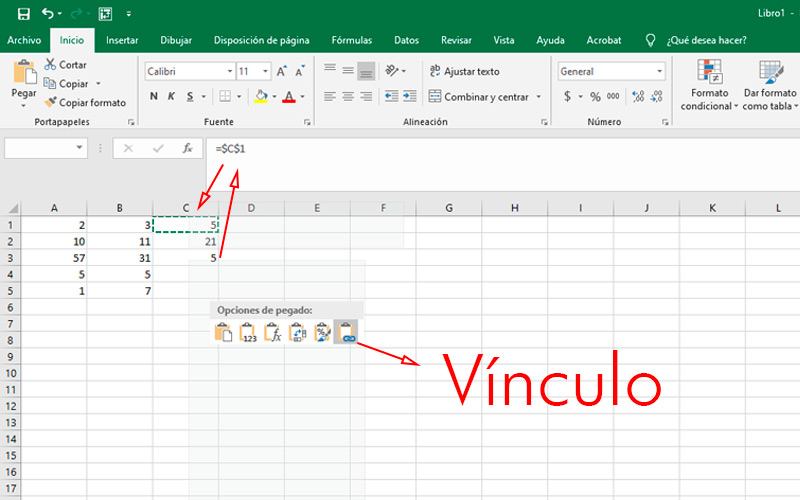Decrease font size with small A
Screen dimensions: 800x500
(x=299, y=71)
